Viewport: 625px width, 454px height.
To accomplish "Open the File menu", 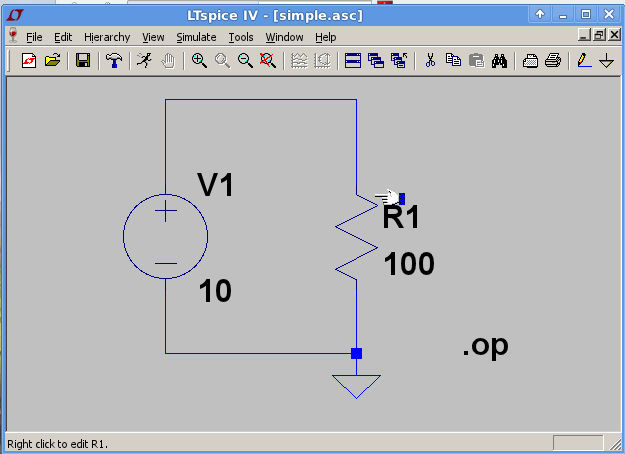I will pos(34,37).
